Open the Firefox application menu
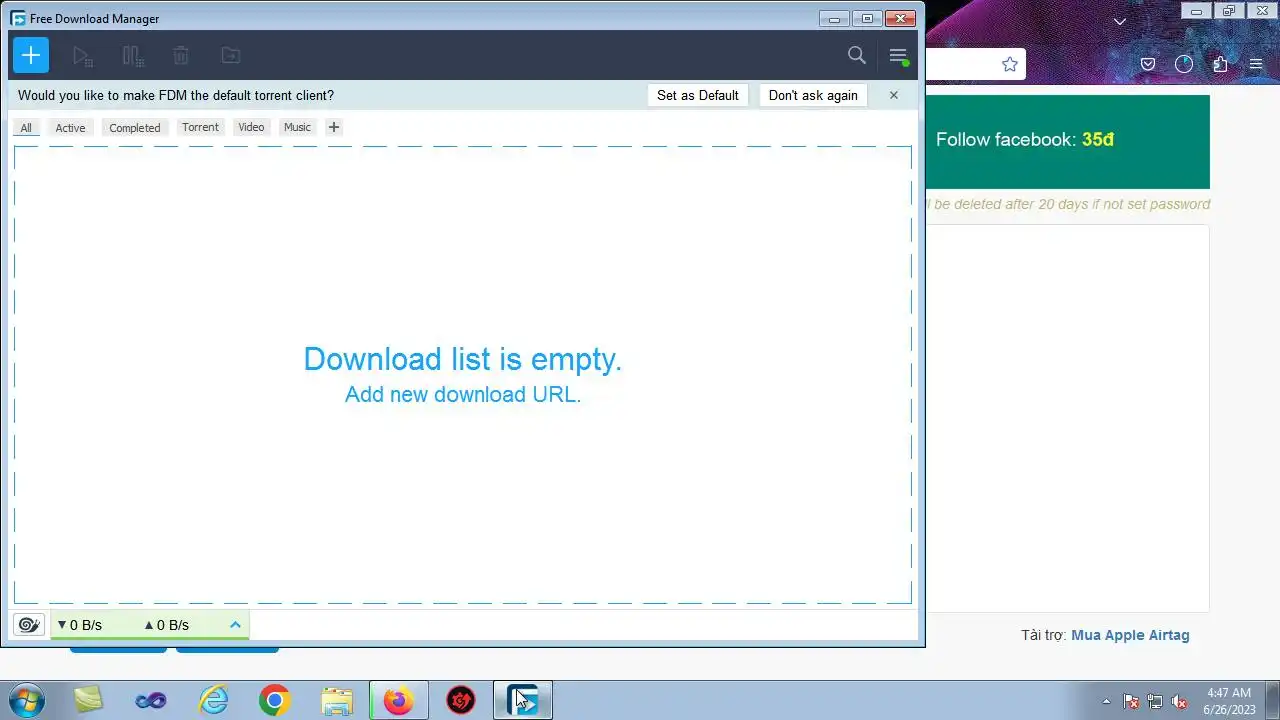This screenshot has height=720, width=1280. click(1256, 64)
